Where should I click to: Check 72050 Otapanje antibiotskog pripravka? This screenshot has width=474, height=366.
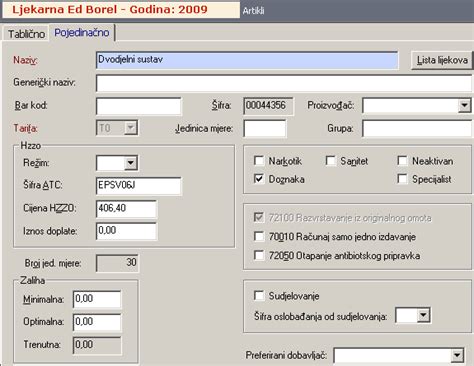coord(259,255)
